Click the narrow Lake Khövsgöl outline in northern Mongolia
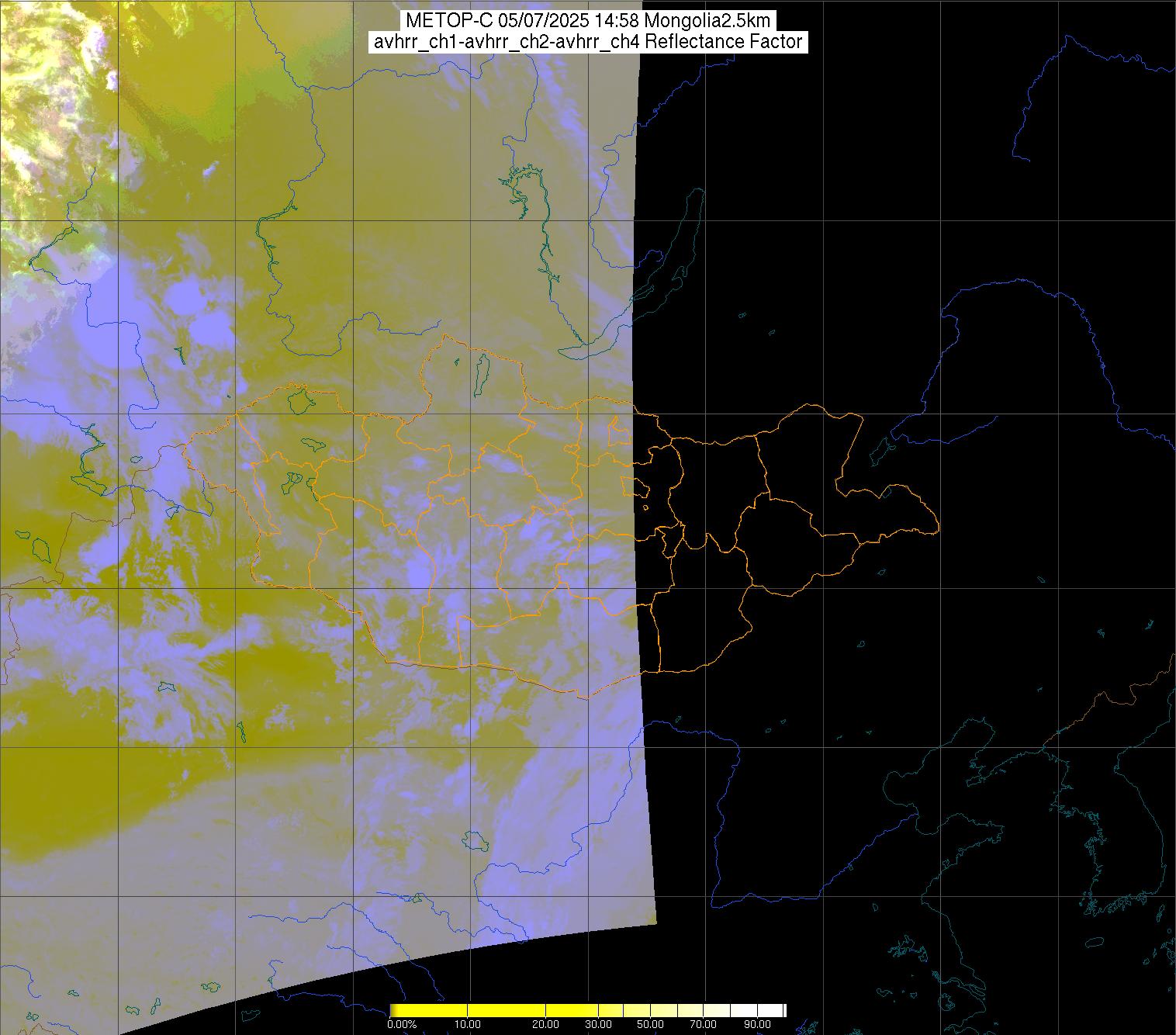 481,374
